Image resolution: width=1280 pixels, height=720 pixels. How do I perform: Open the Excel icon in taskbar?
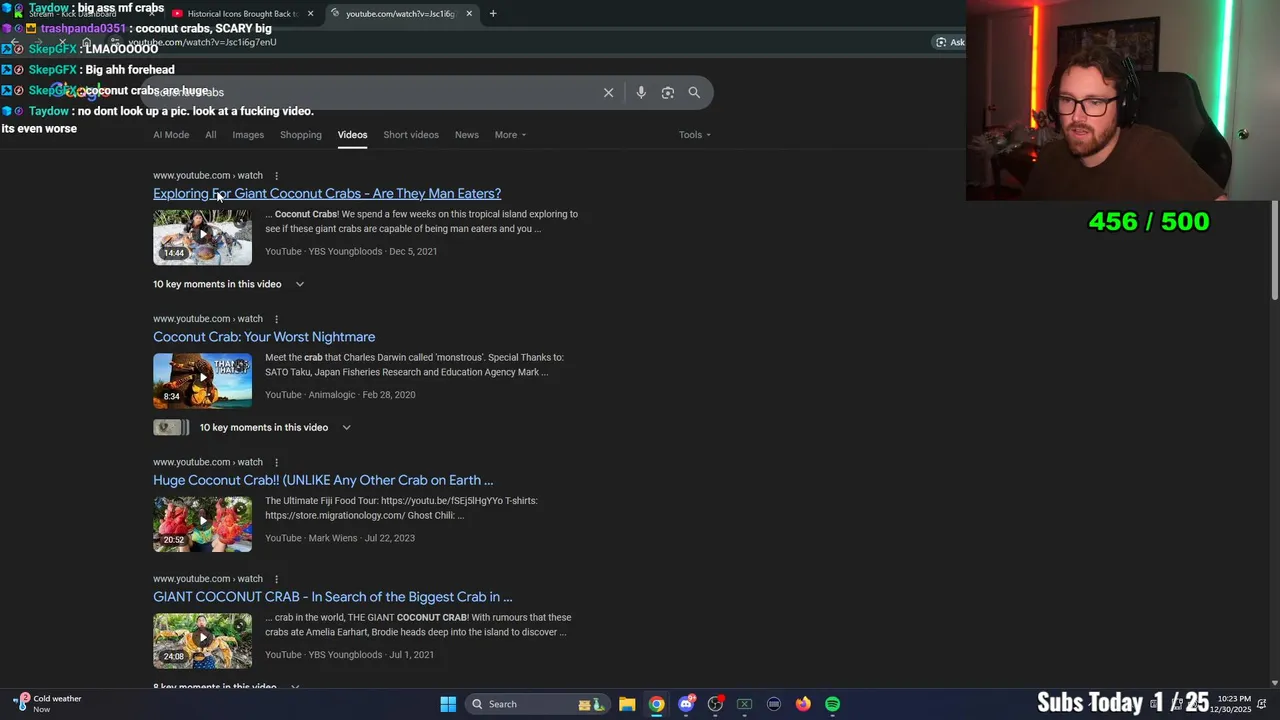(744, 704)
